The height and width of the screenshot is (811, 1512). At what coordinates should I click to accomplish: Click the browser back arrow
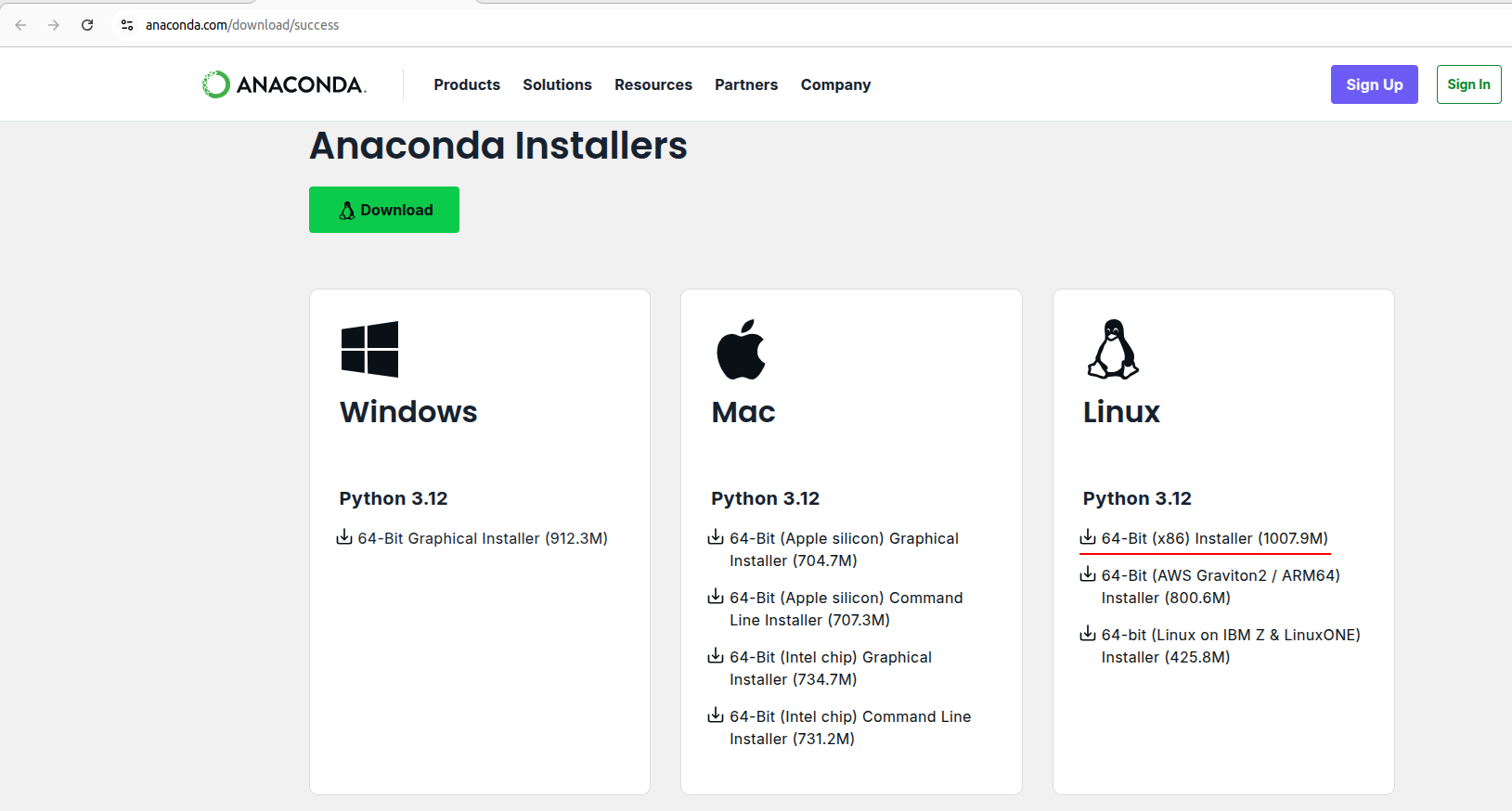pyautogui.click(x=20, y=25)
